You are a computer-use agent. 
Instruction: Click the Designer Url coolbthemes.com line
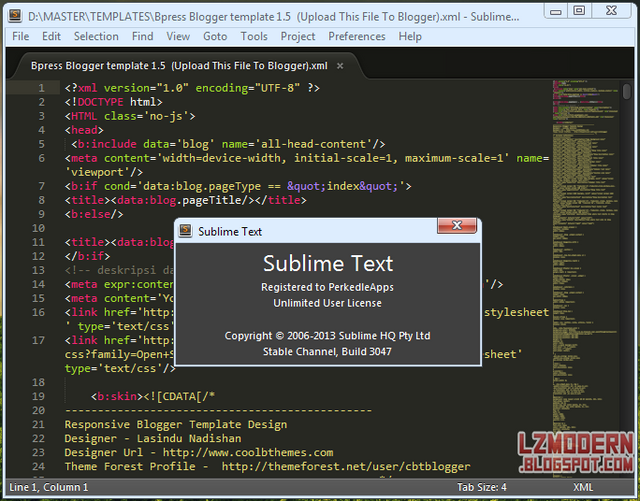(x=199, y=452)
